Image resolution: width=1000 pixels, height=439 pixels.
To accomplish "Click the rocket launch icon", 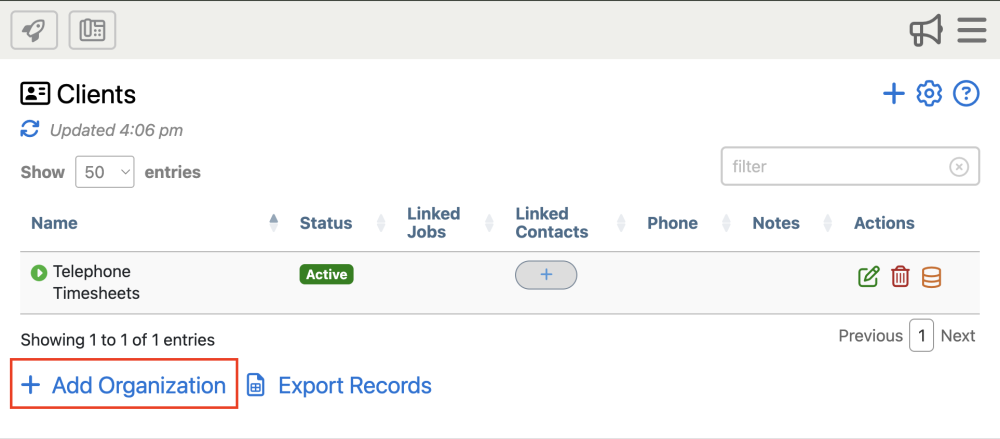I will point(34,30).
